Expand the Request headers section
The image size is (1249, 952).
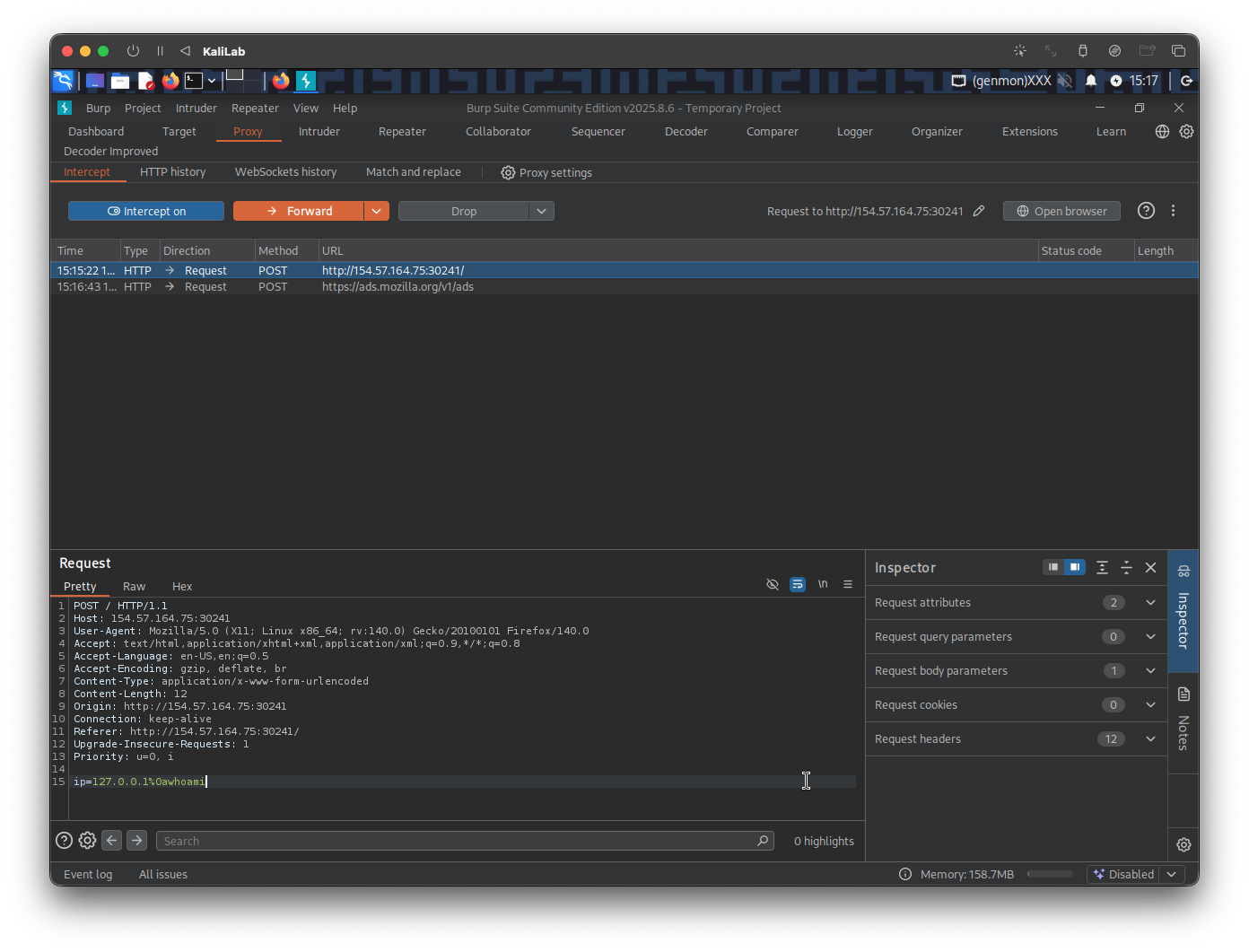[x=1150, y=738]
